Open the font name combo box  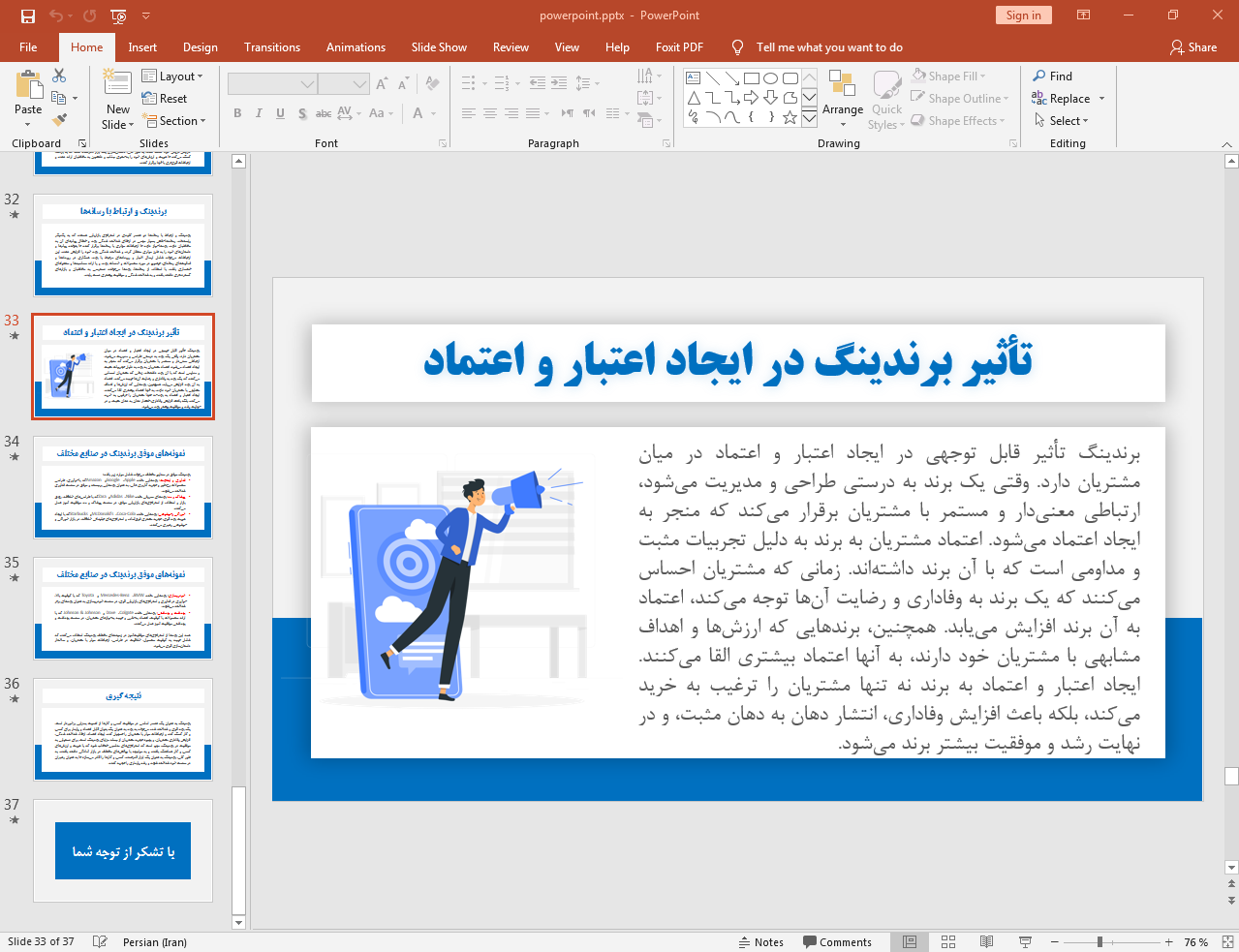point(272,84)
